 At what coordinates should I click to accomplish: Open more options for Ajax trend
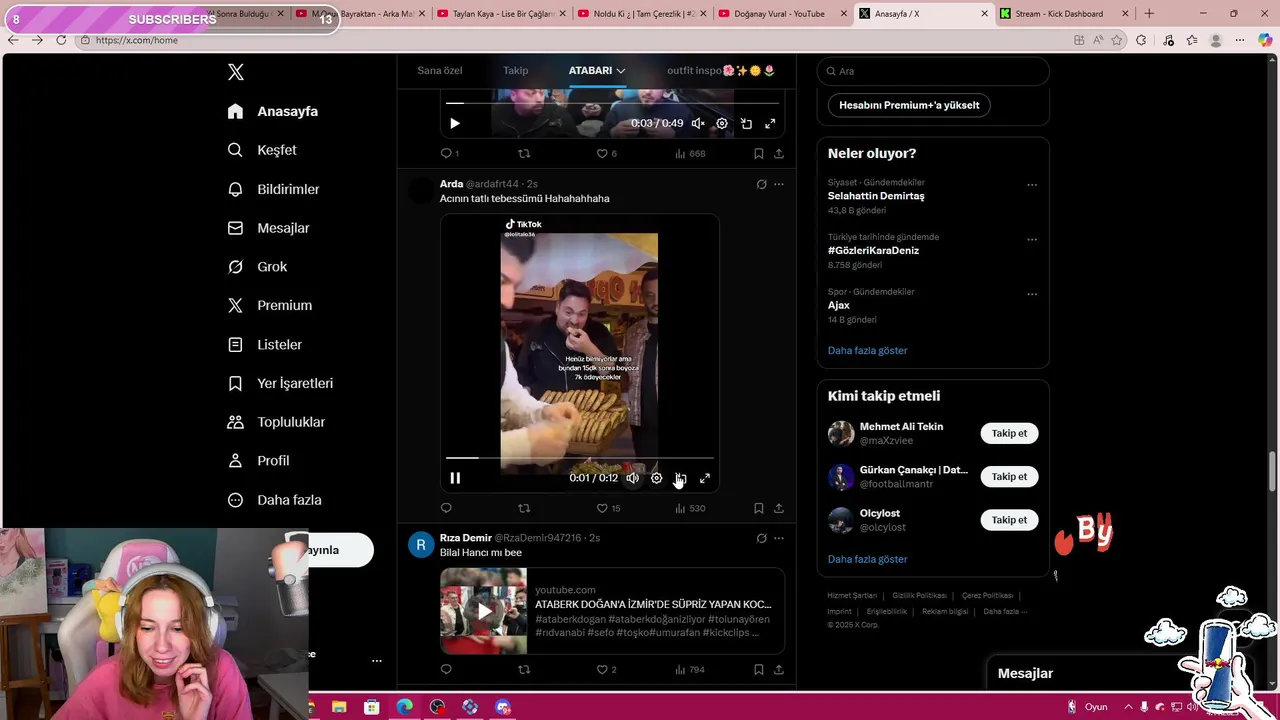(1032, 294)
